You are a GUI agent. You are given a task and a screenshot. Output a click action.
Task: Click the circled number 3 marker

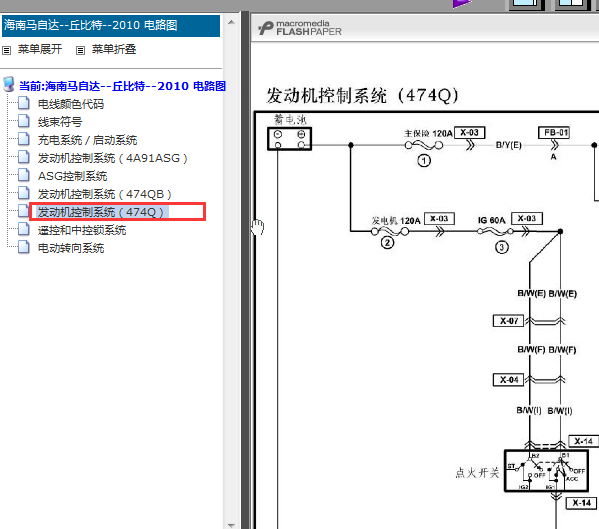point(502,248)
